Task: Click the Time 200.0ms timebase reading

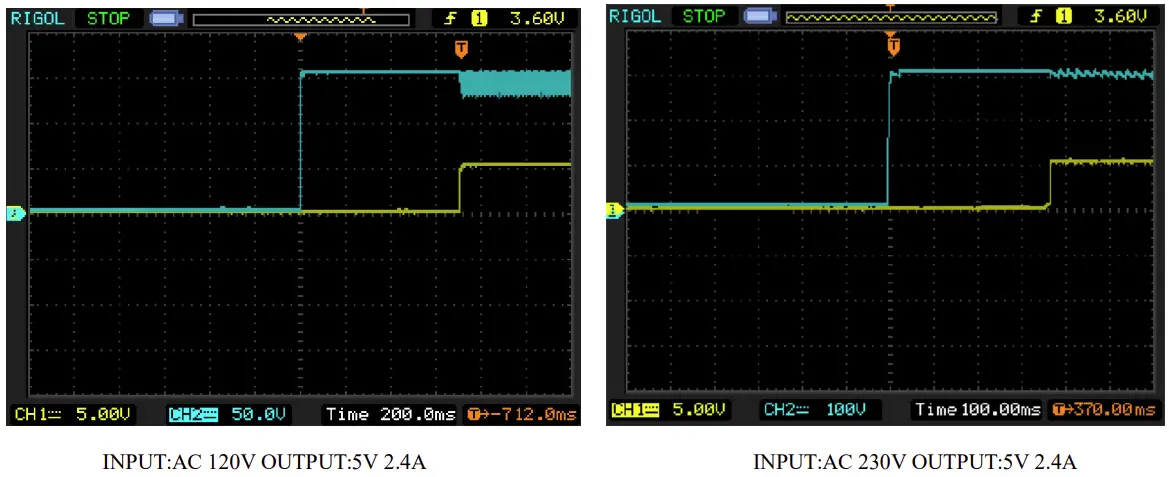Action: (391, 414)
